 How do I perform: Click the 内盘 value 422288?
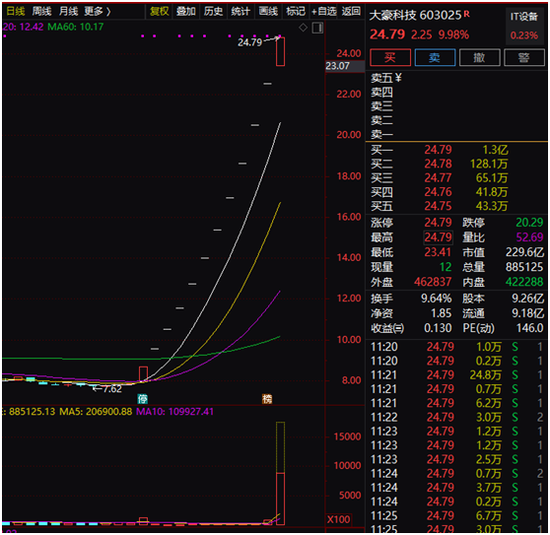[x=524, y=282]
